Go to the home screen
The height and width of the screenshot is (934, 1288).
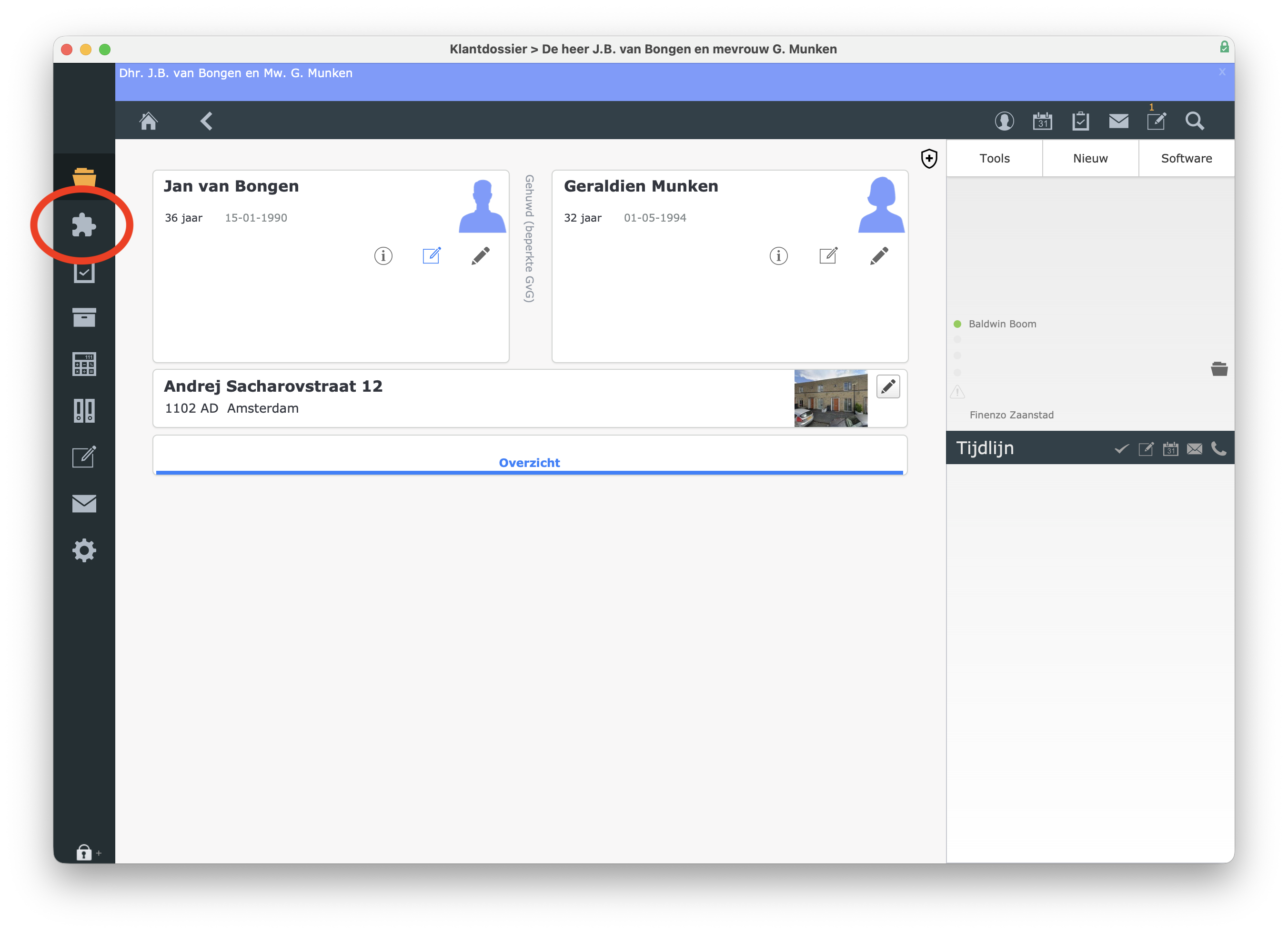click(148, 121)
